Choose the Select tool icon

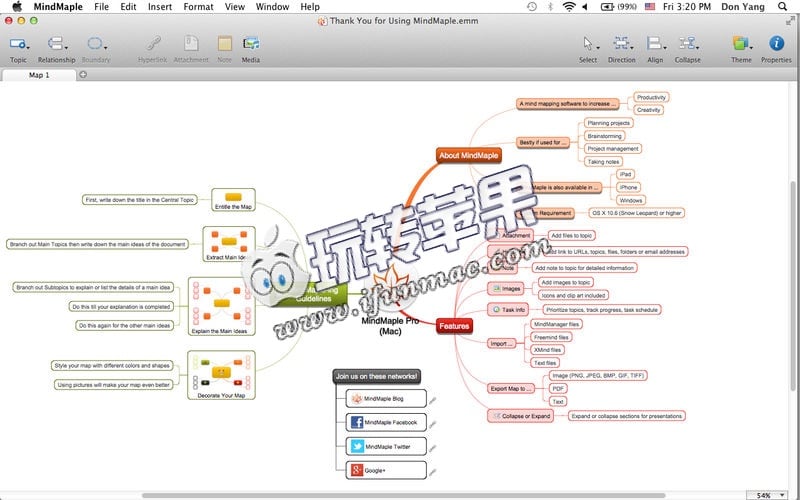pos(588,44)
